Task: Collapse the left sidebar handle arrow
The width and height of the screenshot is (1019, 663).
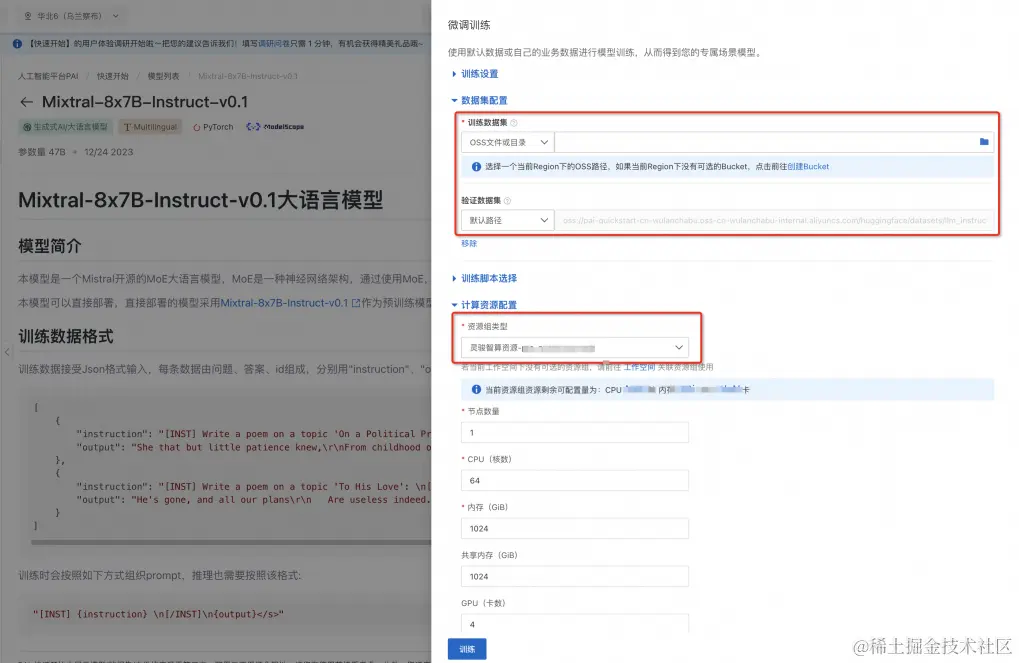Action: click(6, 352)
